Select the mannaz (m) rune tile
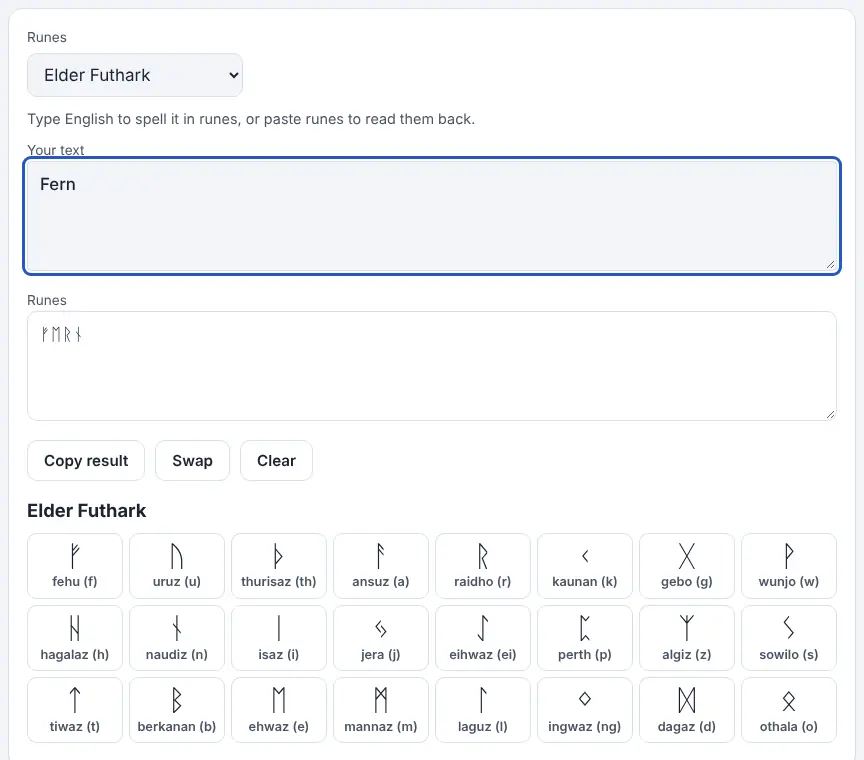The height and width of the screenshot is (760, 864). click(381, 710)
